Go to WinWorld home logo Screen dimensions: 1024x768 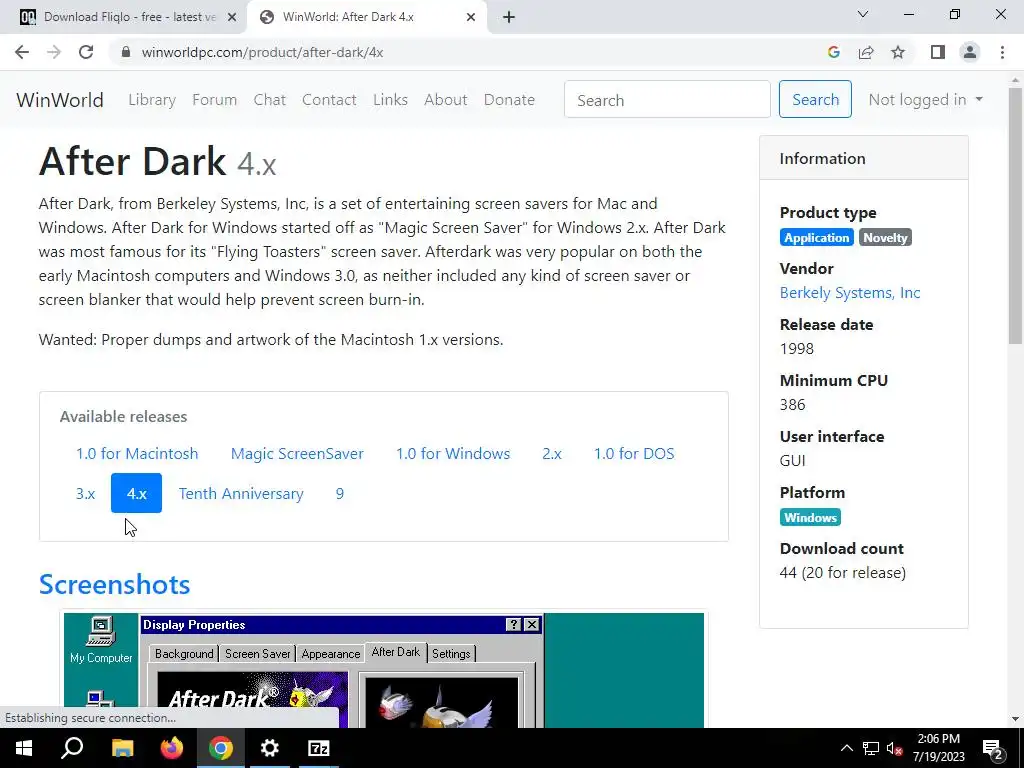coord(59,100)
